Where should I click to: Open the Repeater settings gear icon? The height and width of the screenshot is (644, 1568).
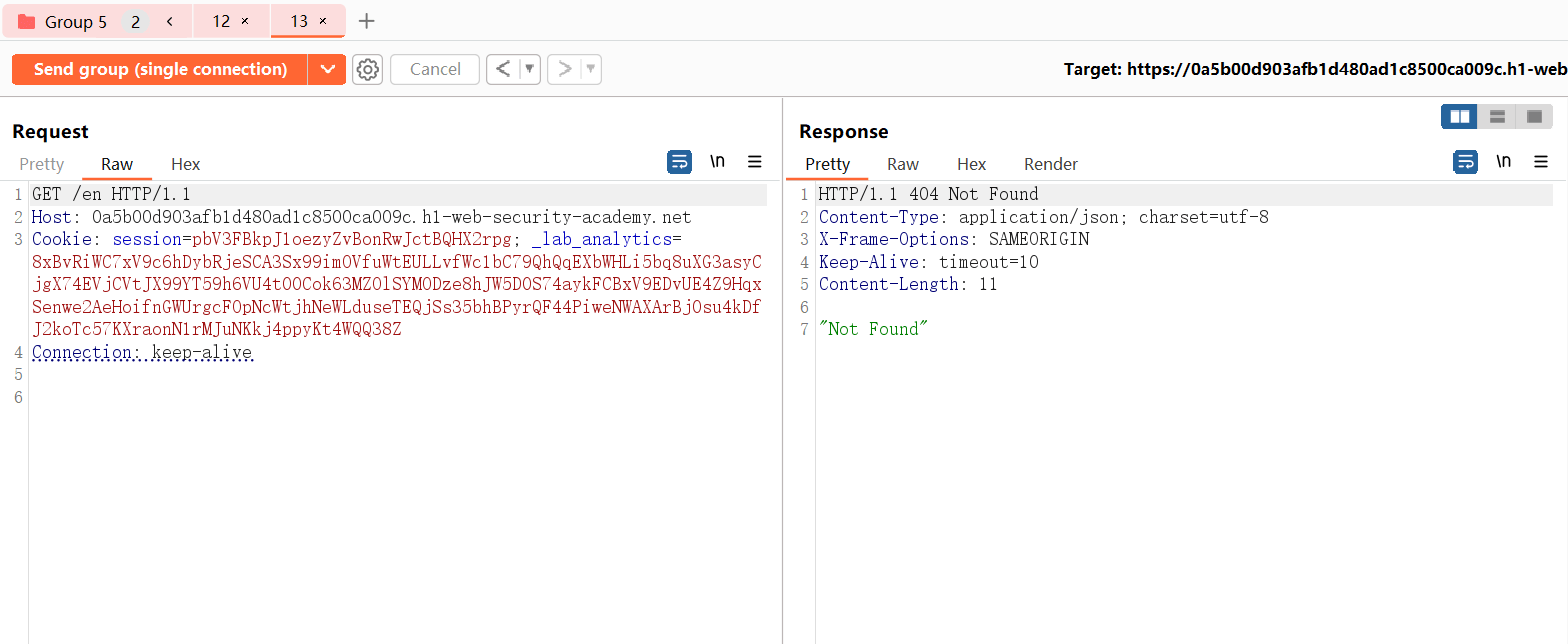click(x=368, y=69)
